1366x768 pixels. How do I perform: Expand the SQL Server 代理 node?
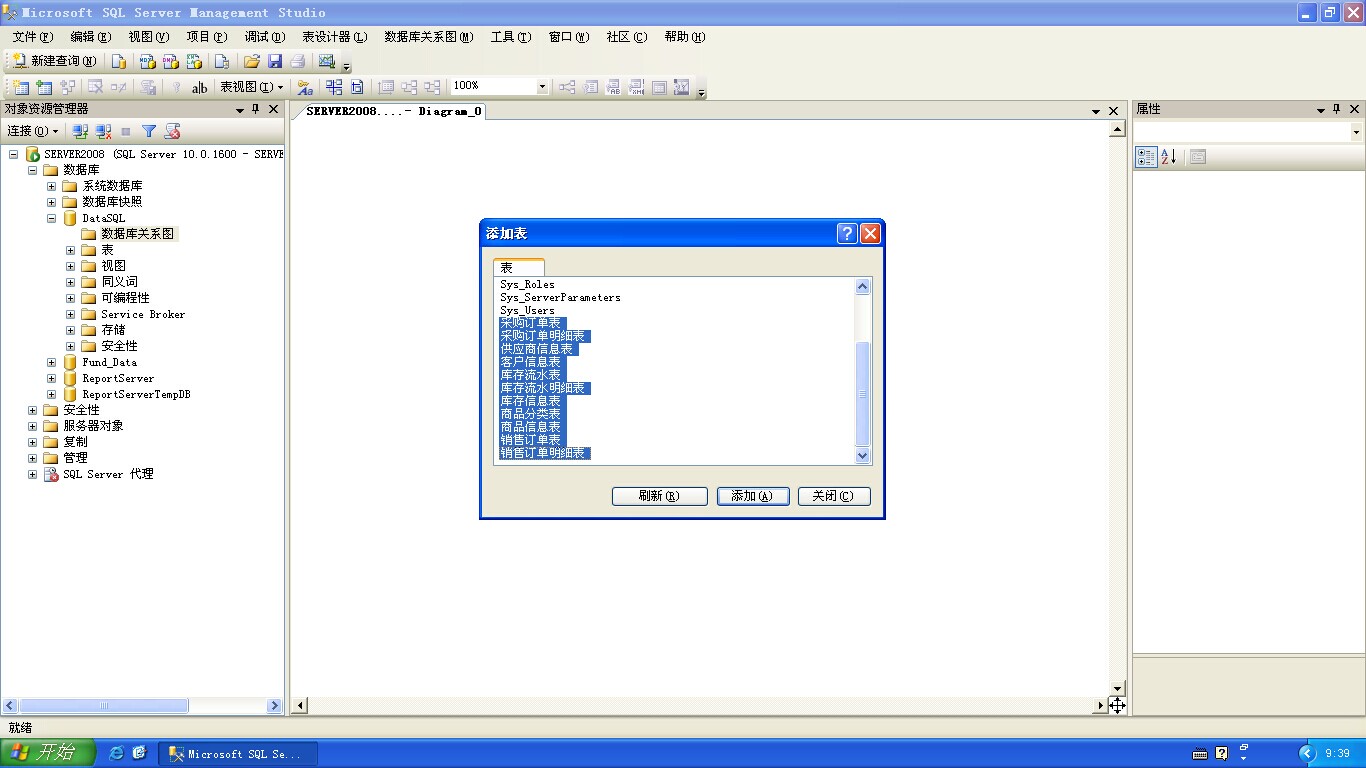(x=33, y=474)
